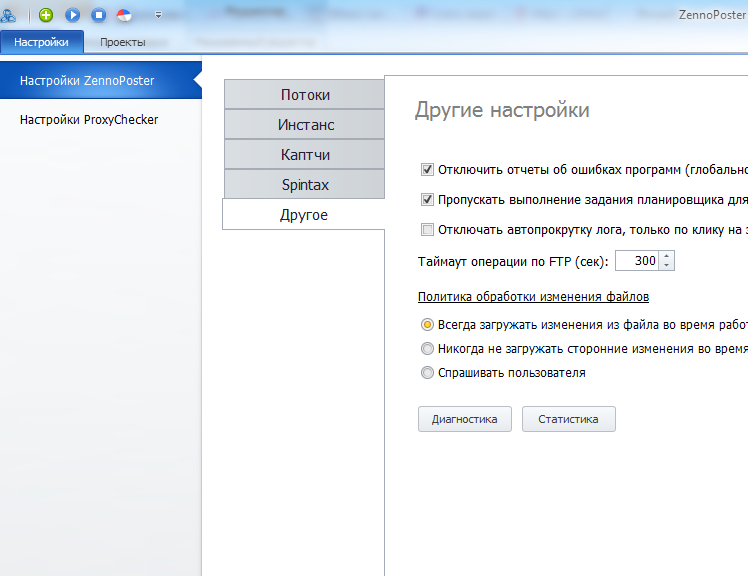Click the Другие настройки page heading
The width and height of the screenshot is (748, 576).
coord(502,110)
